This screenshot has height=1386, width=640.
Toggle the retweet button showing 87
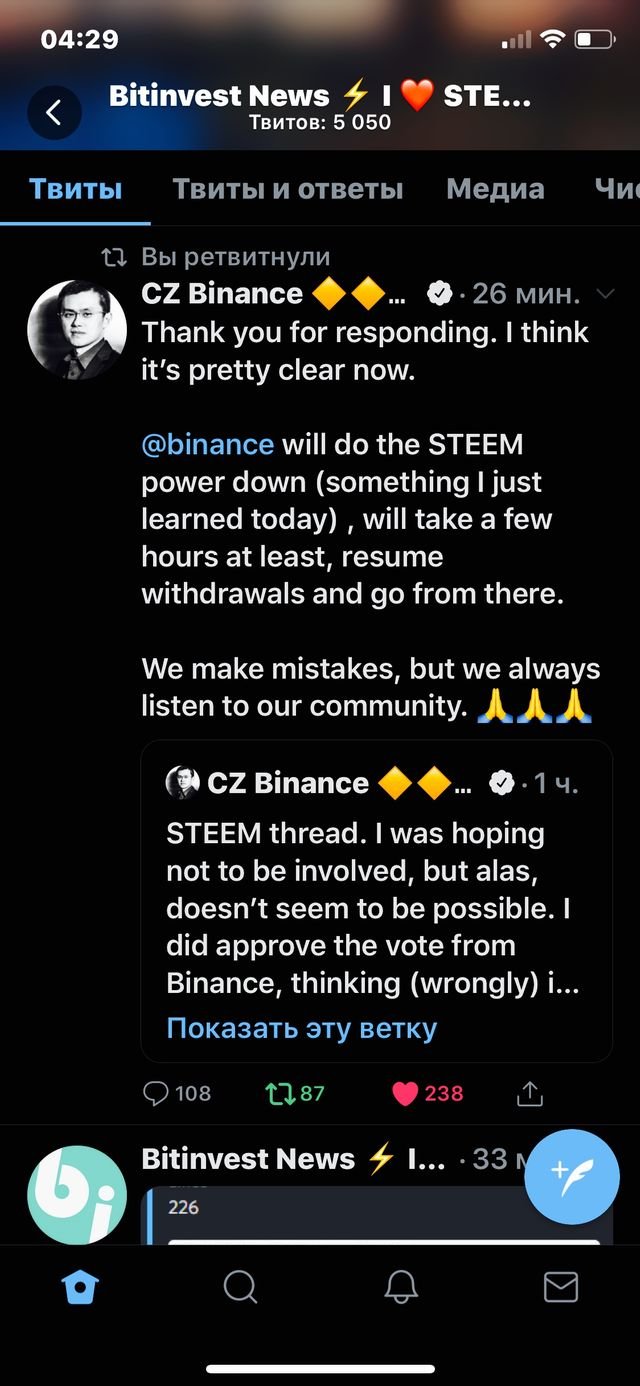point(281,1093)
